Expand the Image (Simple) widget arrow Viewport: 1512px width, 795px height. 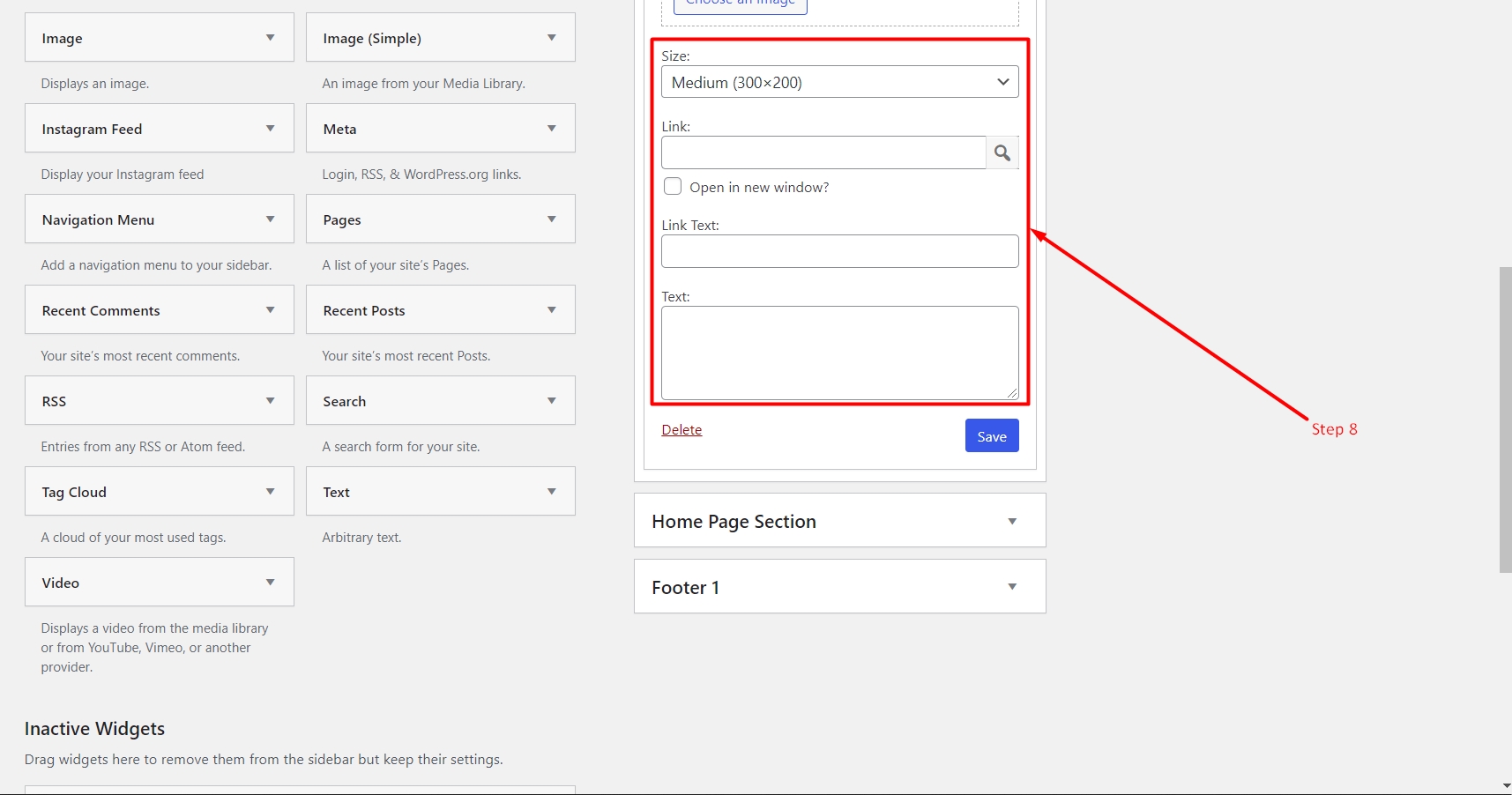pos(552,38)
